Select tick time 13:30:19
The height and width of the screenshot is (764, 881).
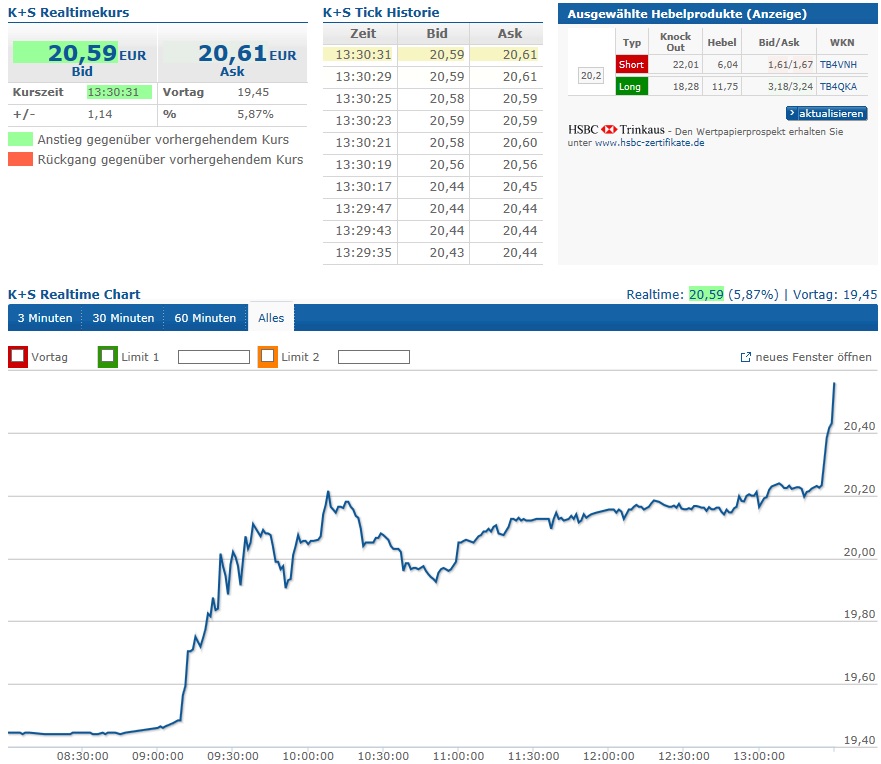(363, 165)
